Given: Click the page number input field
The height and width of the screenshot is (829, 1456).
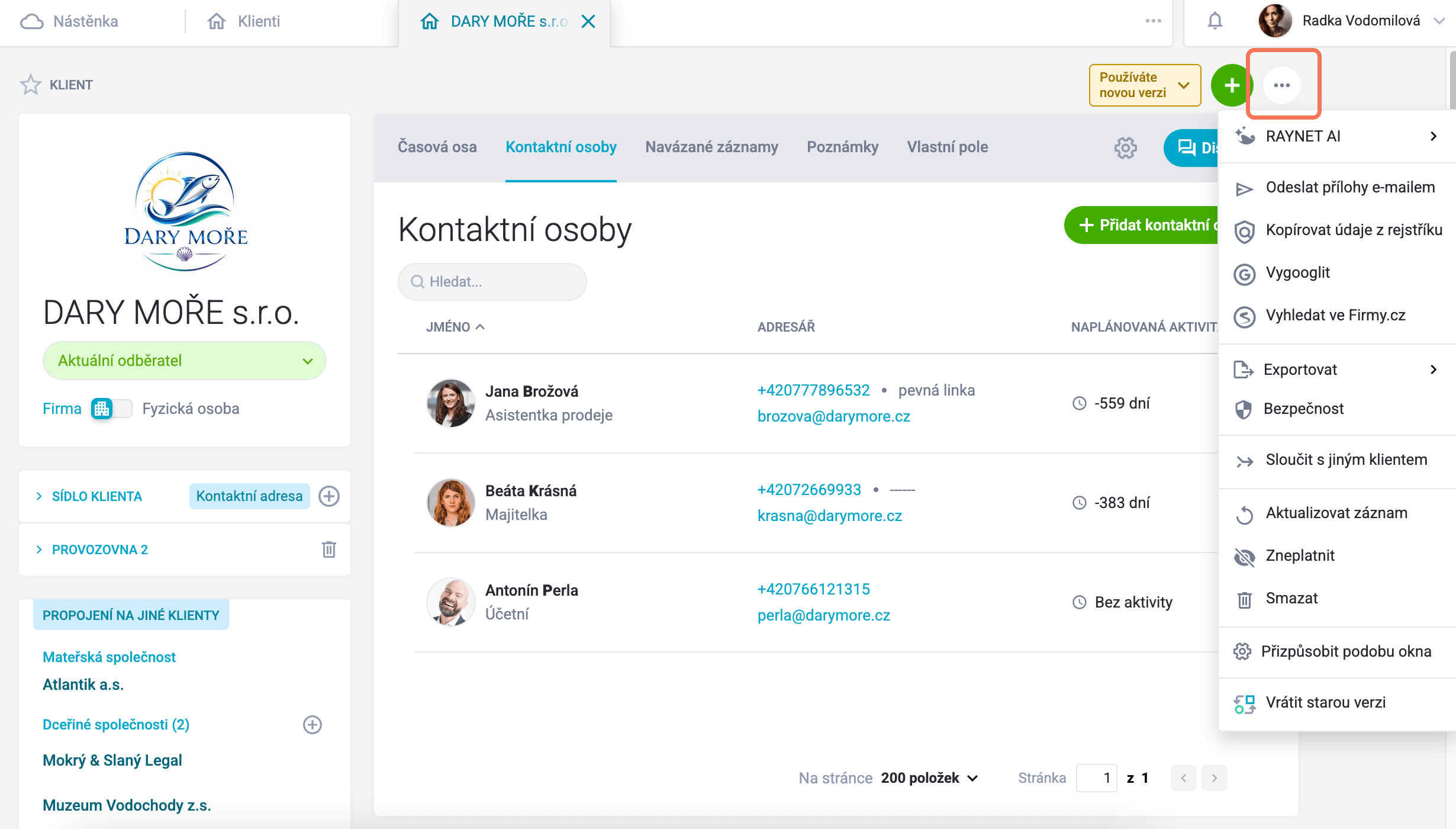Looking at the screenshot, I should coord(1096,778).
